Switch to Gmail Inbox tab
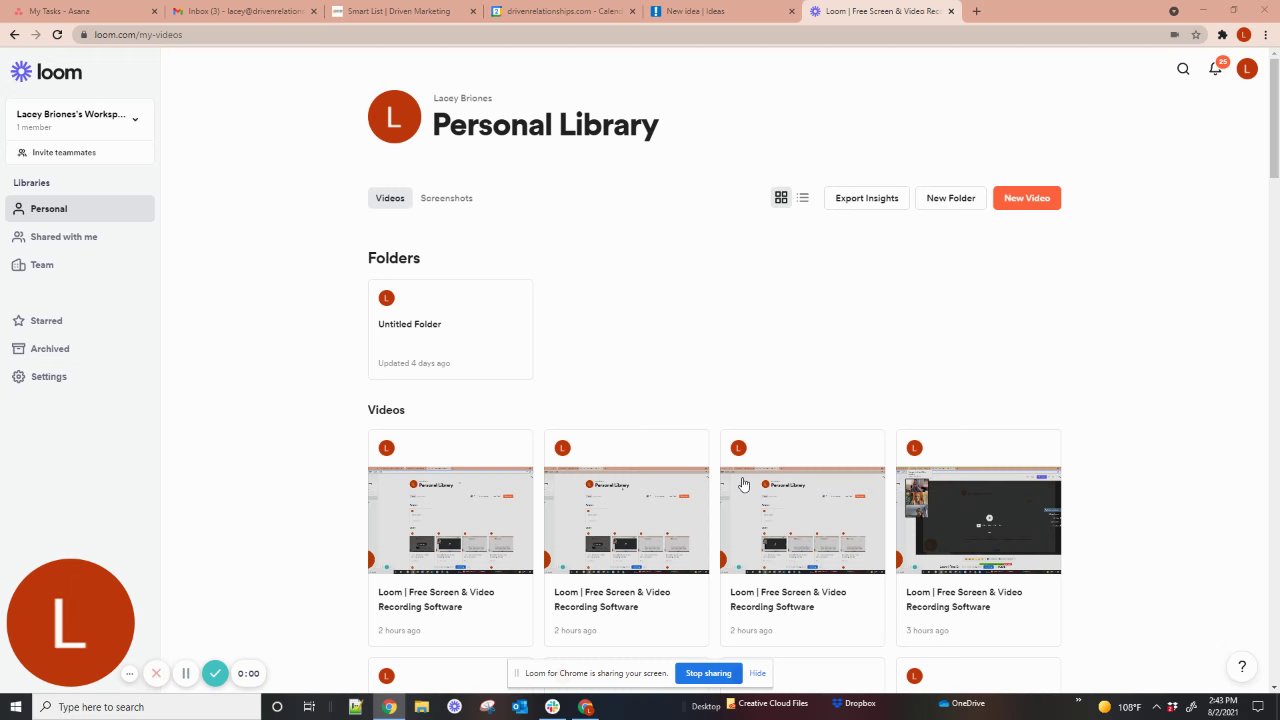This screenshot has height=720, width=1280. coord(244,11)
